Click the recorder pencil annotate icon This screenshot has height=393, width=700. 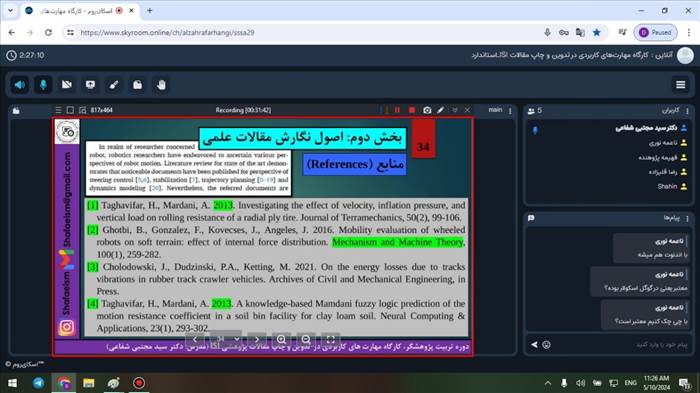(441, 110)
